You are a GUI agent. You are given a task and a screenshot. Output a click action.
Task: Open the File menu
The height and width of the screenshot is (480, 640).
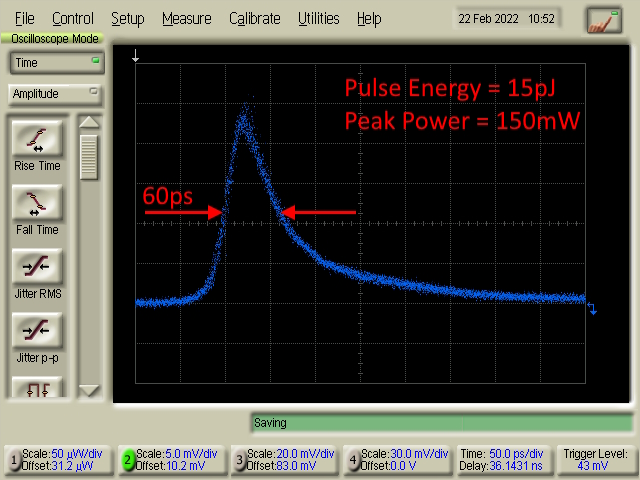[x=24, y=19]
